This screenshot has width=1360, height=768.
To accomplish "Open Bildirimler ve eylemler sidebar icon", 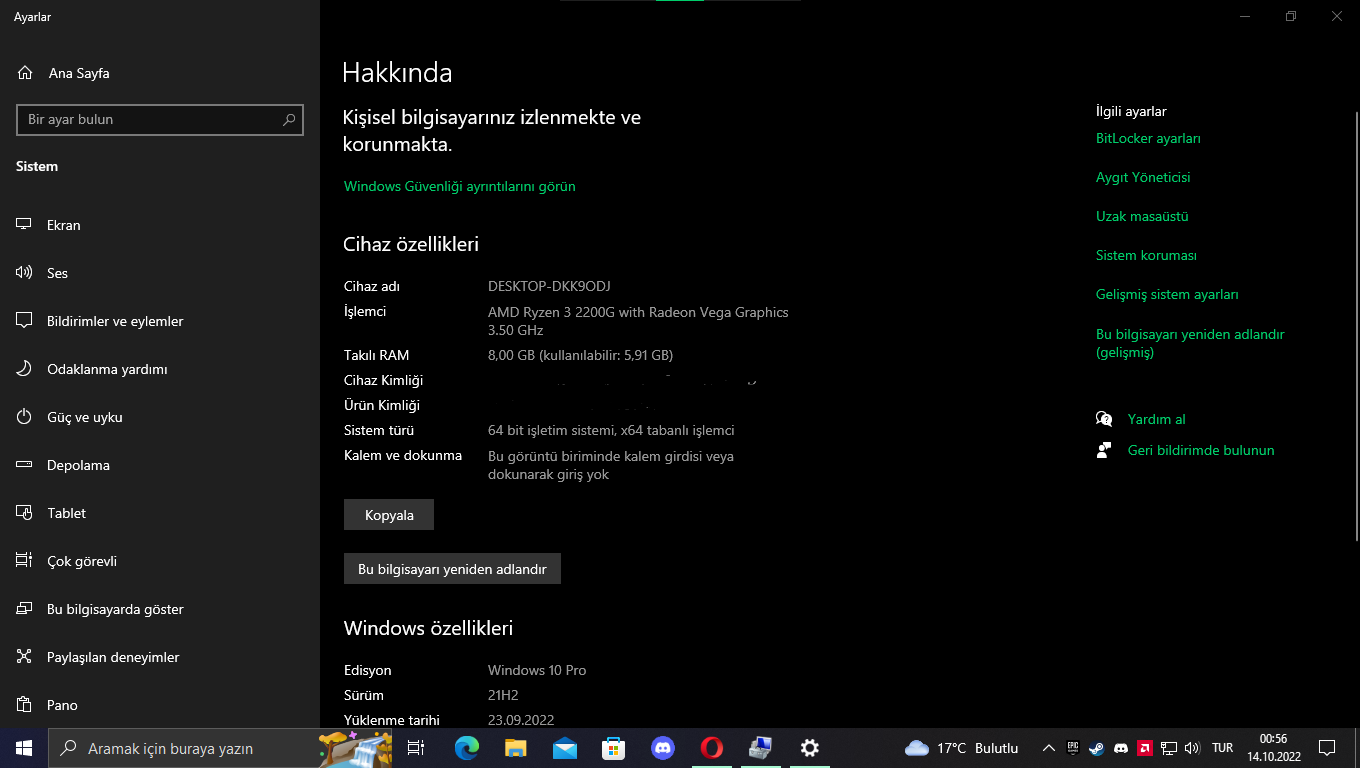I will pos(24,321).
